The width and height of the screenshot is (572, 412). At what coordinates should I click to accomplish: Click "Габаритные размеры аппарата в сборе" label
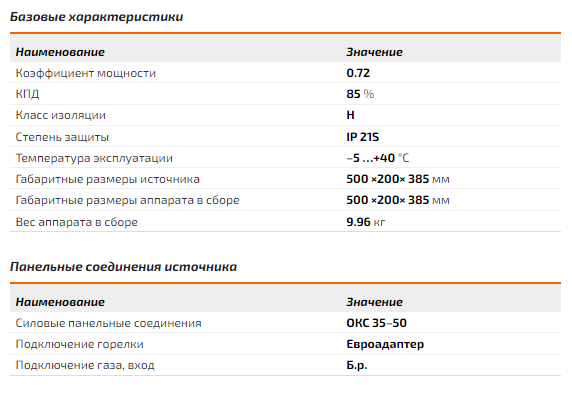click(x=127, y=200)
